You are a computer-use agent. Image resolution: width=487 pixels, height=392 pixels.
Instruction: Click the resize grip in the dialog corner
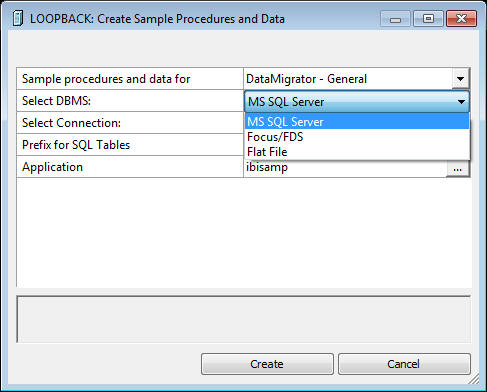474,379
